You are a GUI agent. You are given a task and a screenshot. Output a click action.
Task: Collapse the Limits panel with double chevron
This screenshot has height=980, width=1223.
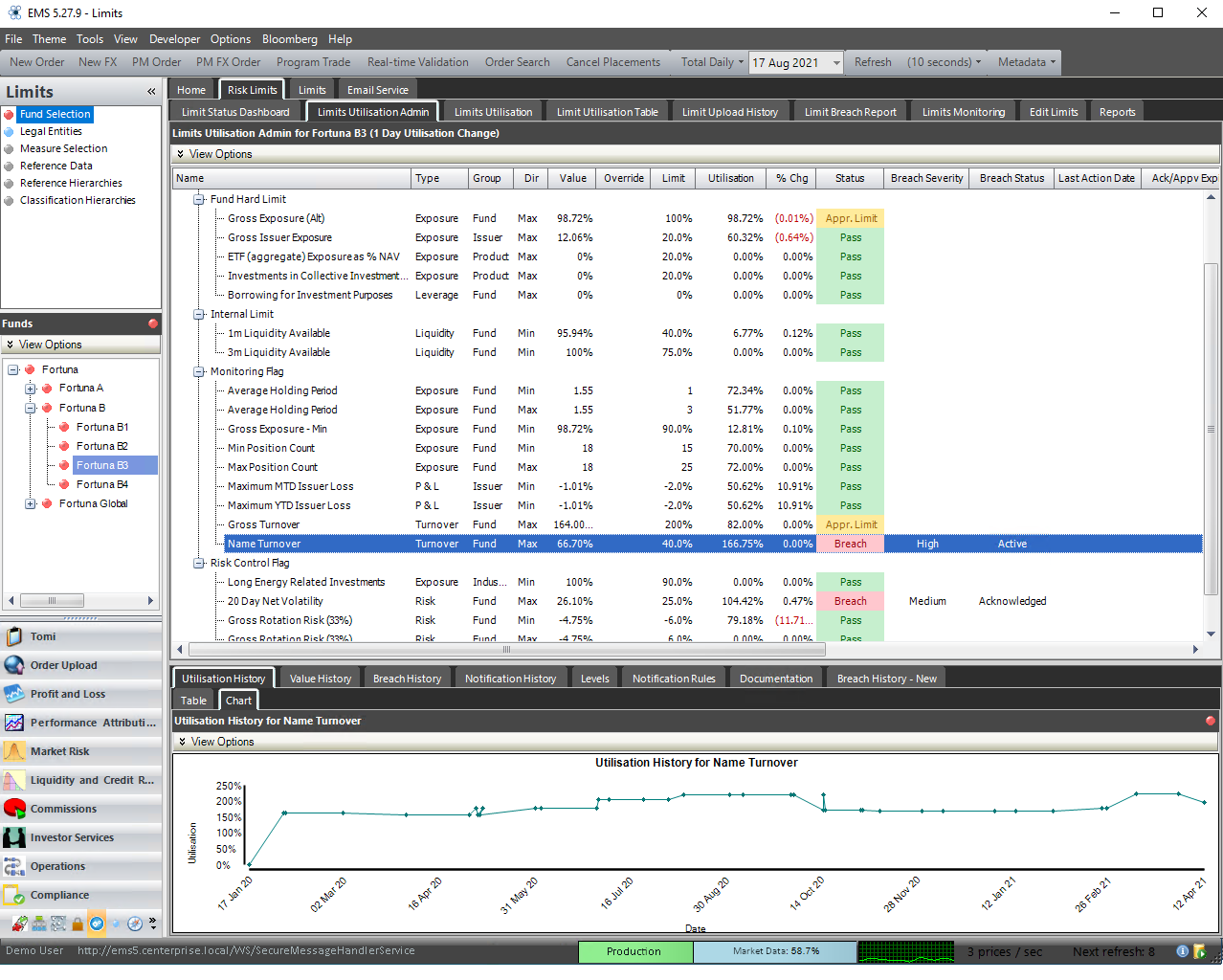pyautogui.click(x=151, y=92)
